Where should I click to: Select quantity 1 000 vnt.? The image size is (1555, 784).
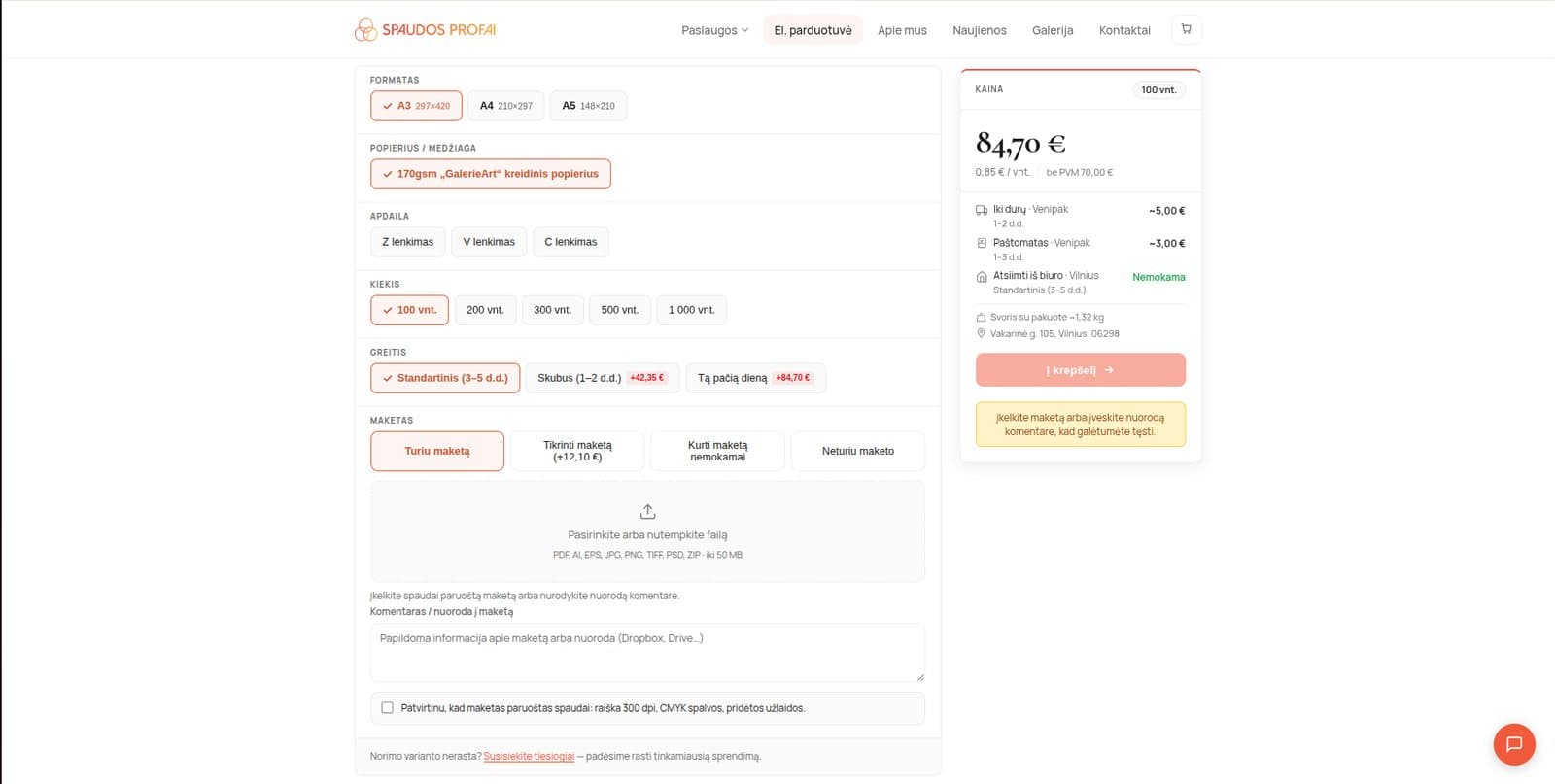click(x=691, y=310)
